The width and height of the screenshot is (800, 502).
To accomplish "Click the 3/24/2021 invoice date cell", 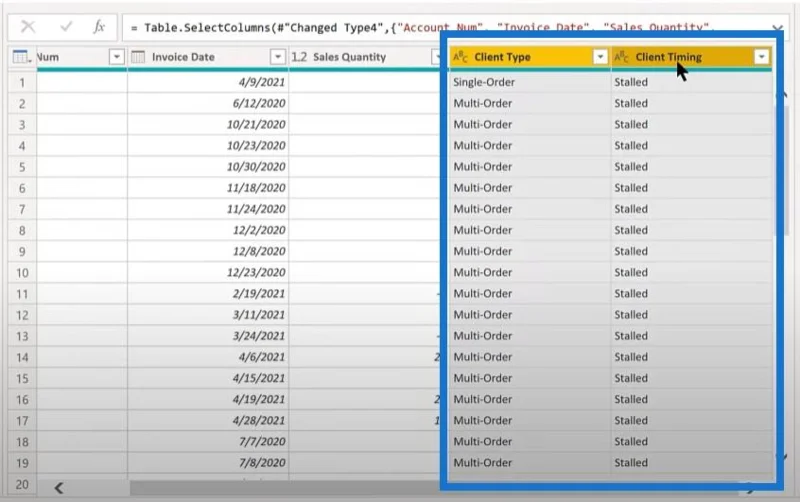I will (x=208, y=336).
